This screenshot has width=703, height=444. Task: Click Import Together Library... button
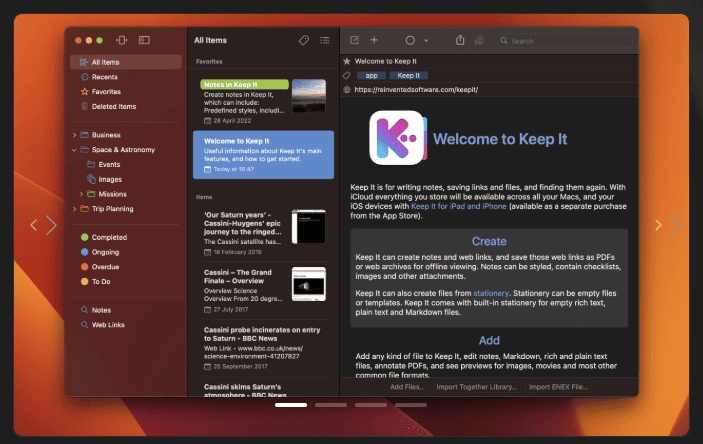[477, 387]
